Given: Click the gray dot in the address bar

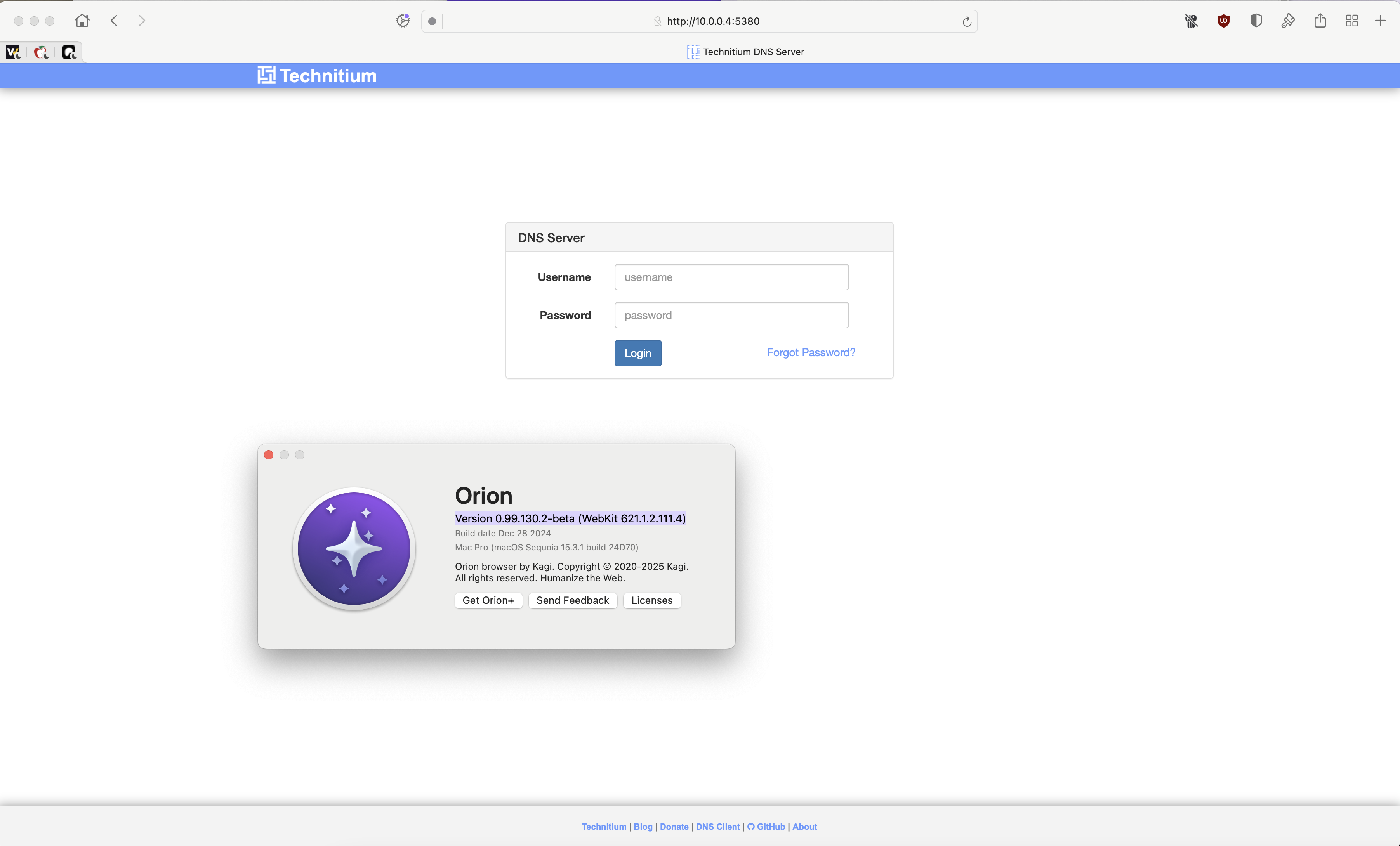Looking at the screenshot, I should pos(432,22).
